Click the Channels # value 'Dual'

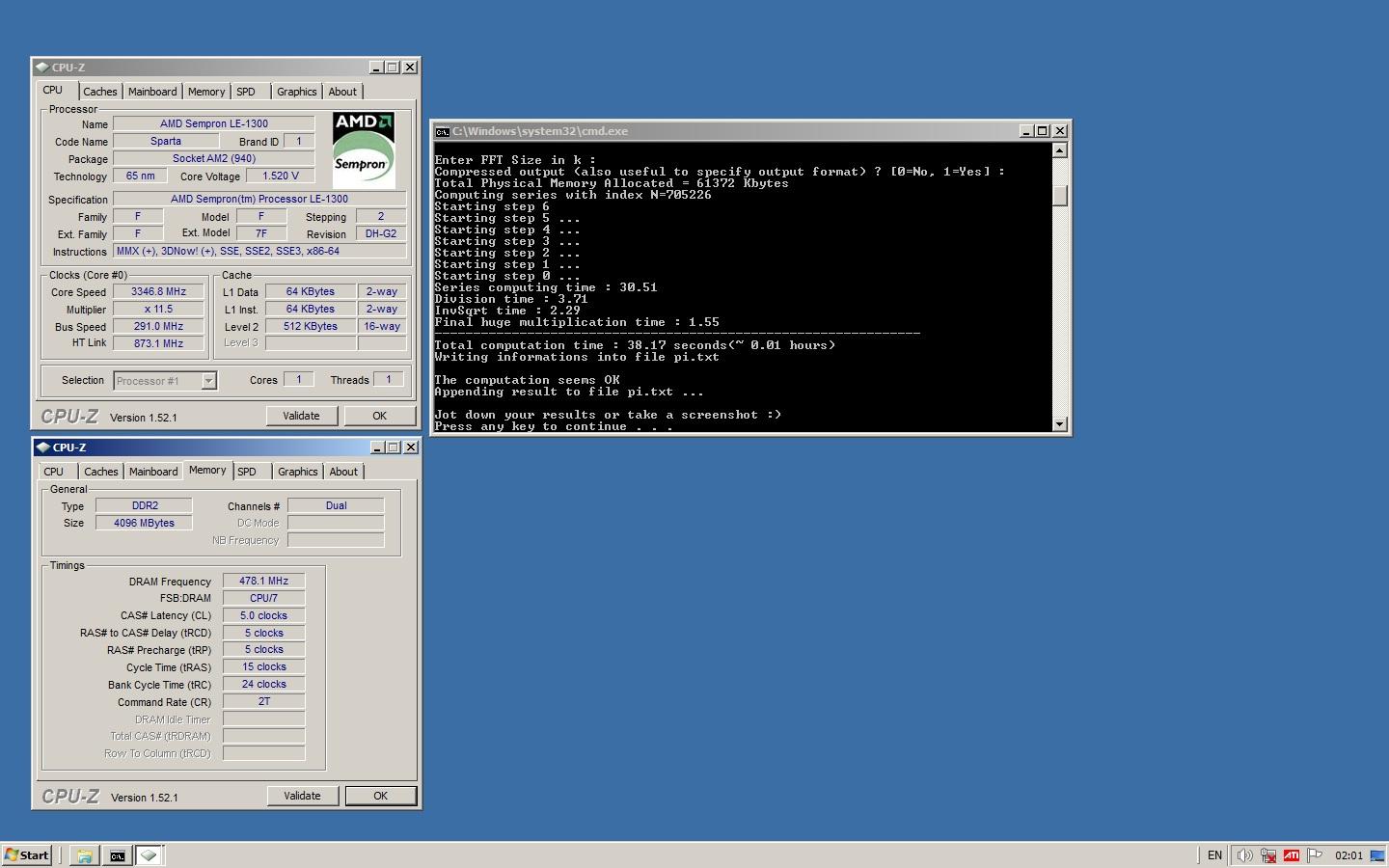[336, 505]
